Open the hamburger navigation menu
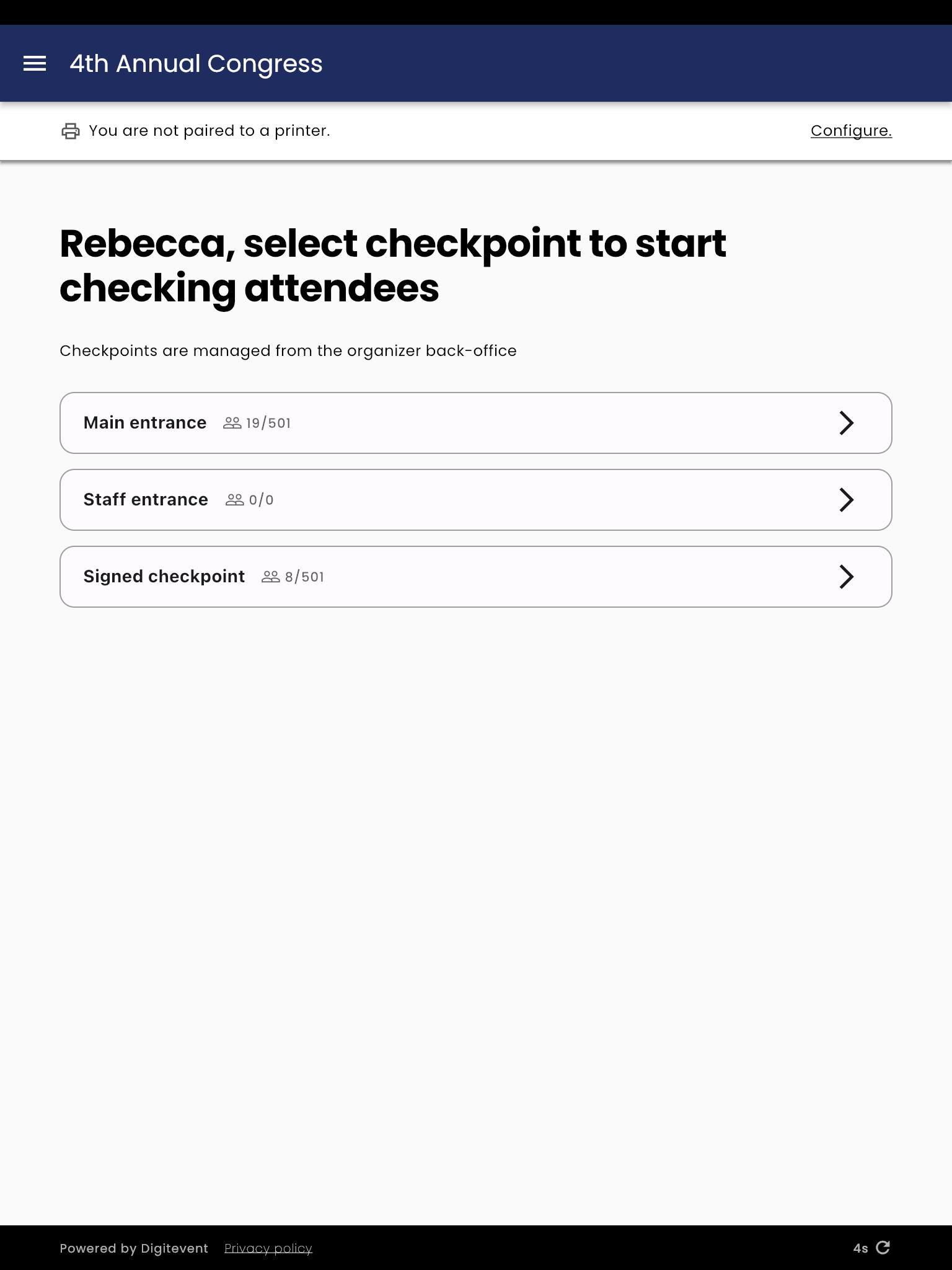The image size is (952, 1270). pos(35,63)
